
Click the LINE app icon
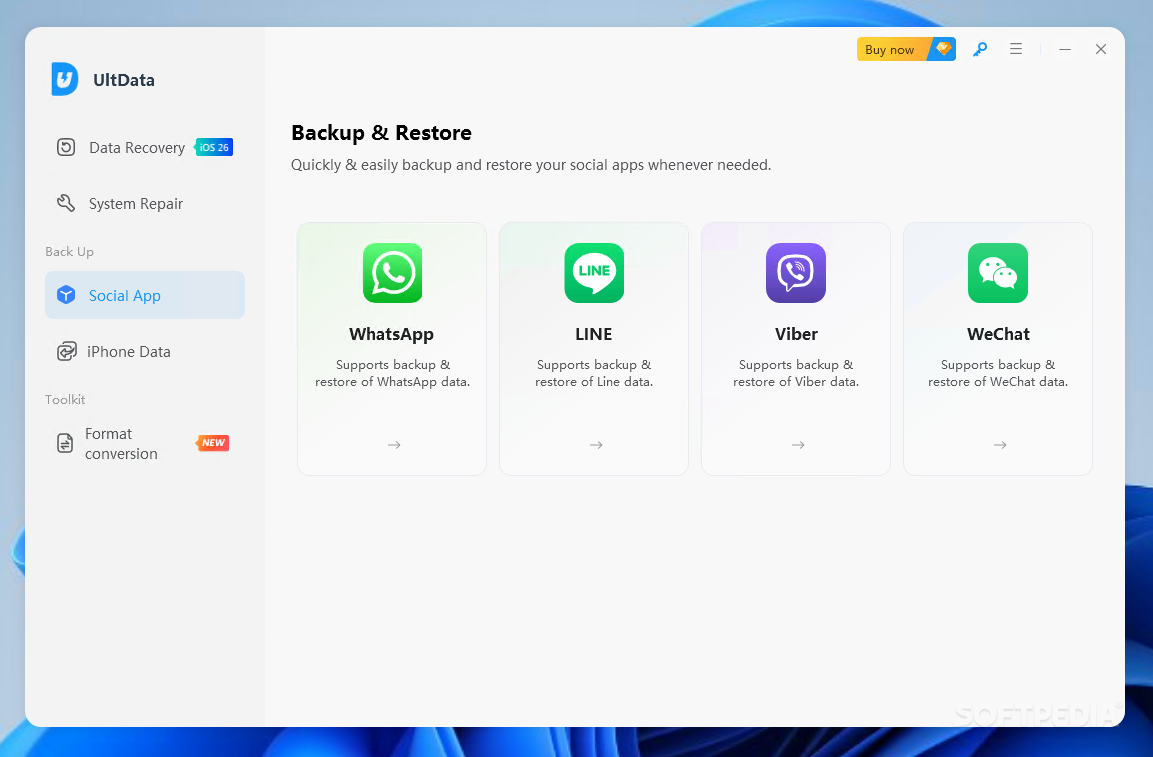[x=594, y=273]
